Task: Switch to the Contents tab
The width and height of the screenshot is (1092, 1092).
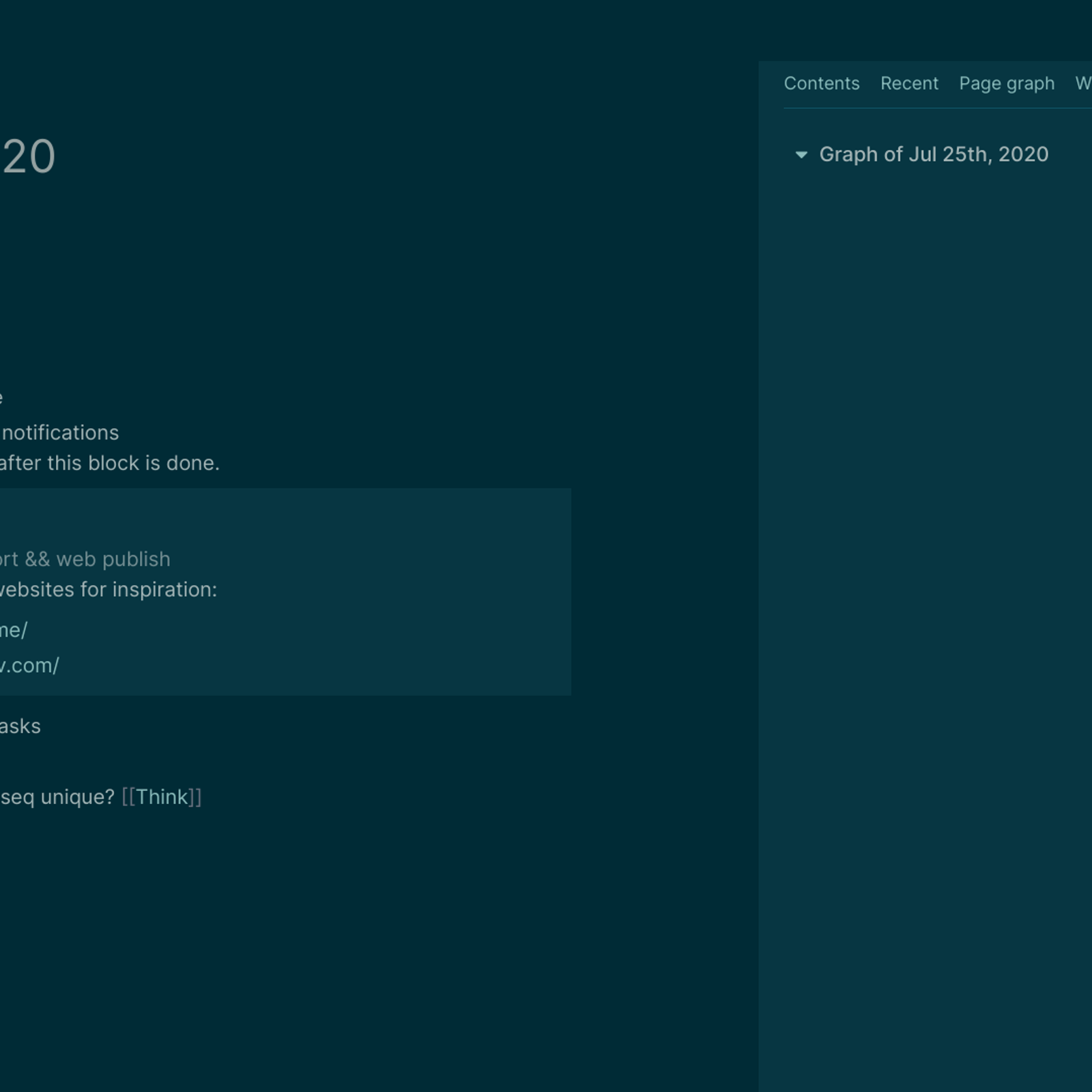Action: point(821,83)
